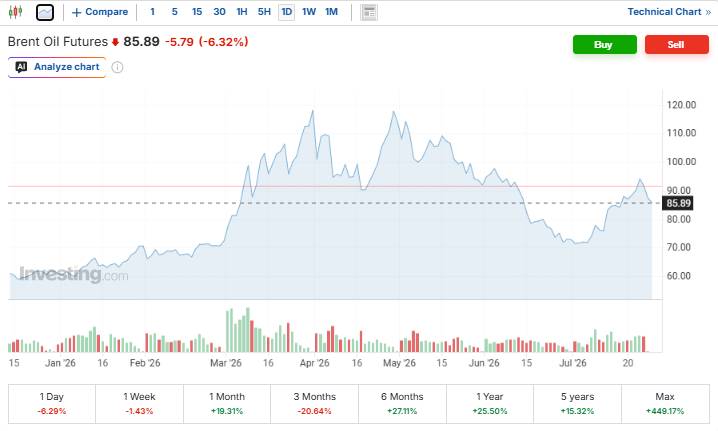Set the 5 minute interval
The height and width of the screenshot is (431, 718).
[x=174, y=12]
